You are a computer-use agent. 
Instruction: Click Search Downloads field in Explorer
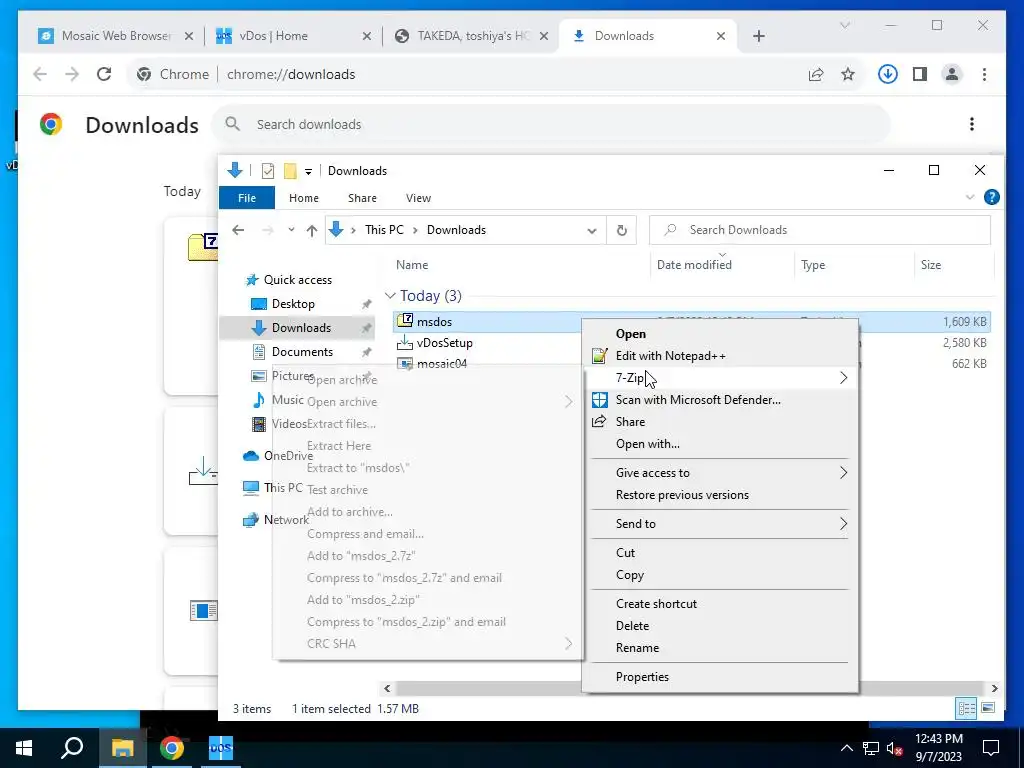[x=820, y=230]
